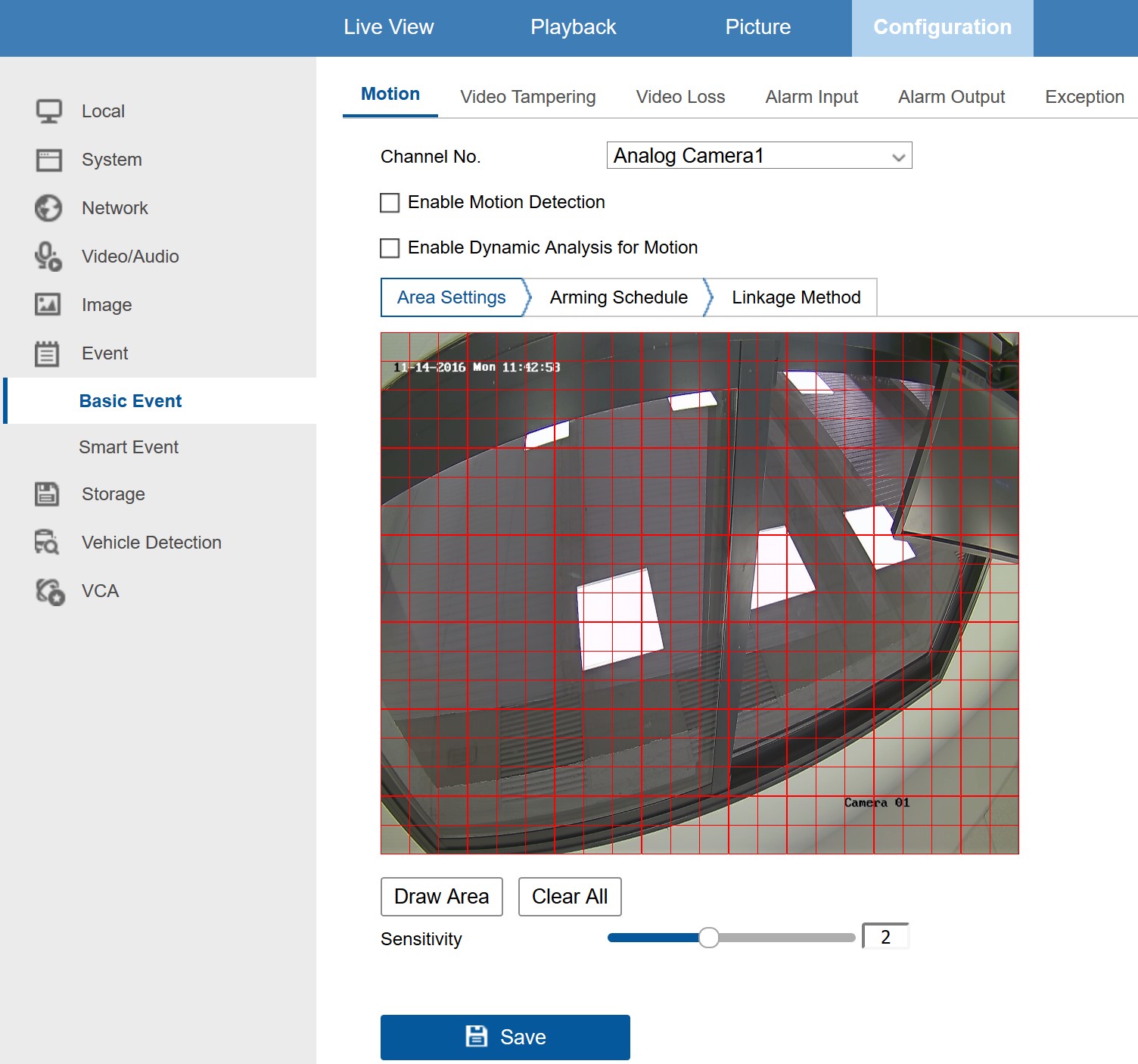The image size is (1138, 1064).
Task: Open the Channel No. dropdown
Action: click(759, 155)
